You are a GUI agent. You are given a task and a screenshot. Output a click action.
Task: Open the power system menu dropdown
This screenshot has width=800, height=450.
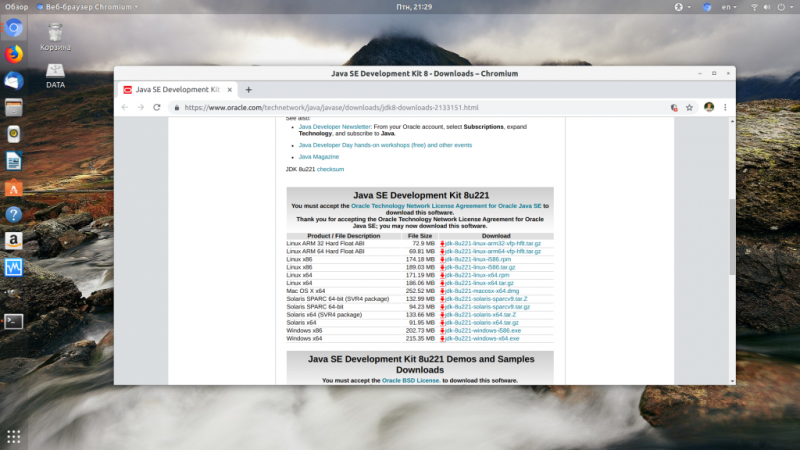click(785, 7)
